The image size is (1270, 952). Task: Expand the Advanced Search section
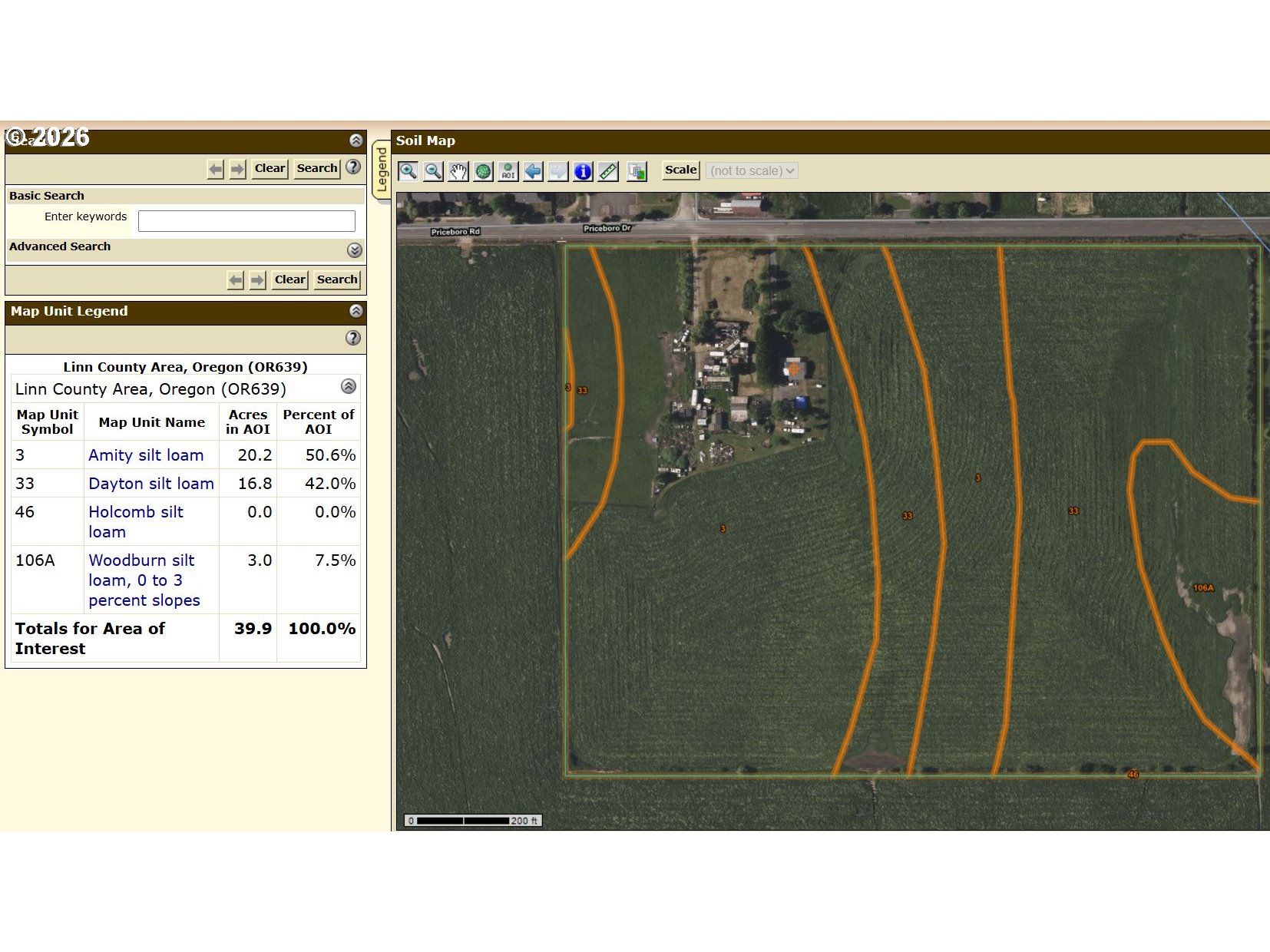coord(354,250)
